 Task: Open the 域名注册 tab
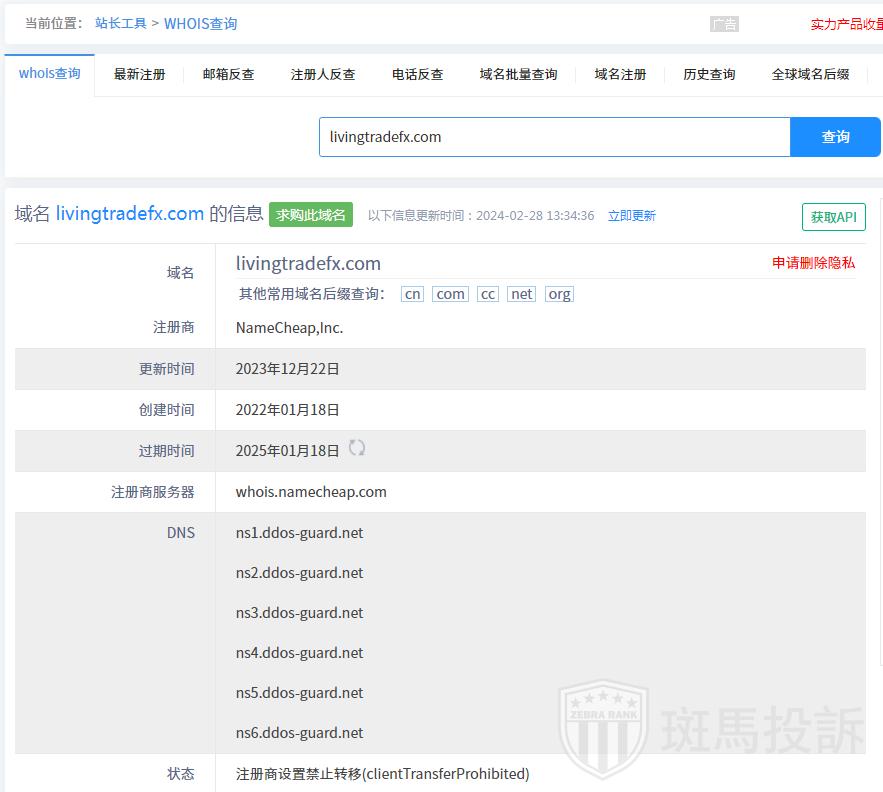pyautogui.click(x=620, y=74)
